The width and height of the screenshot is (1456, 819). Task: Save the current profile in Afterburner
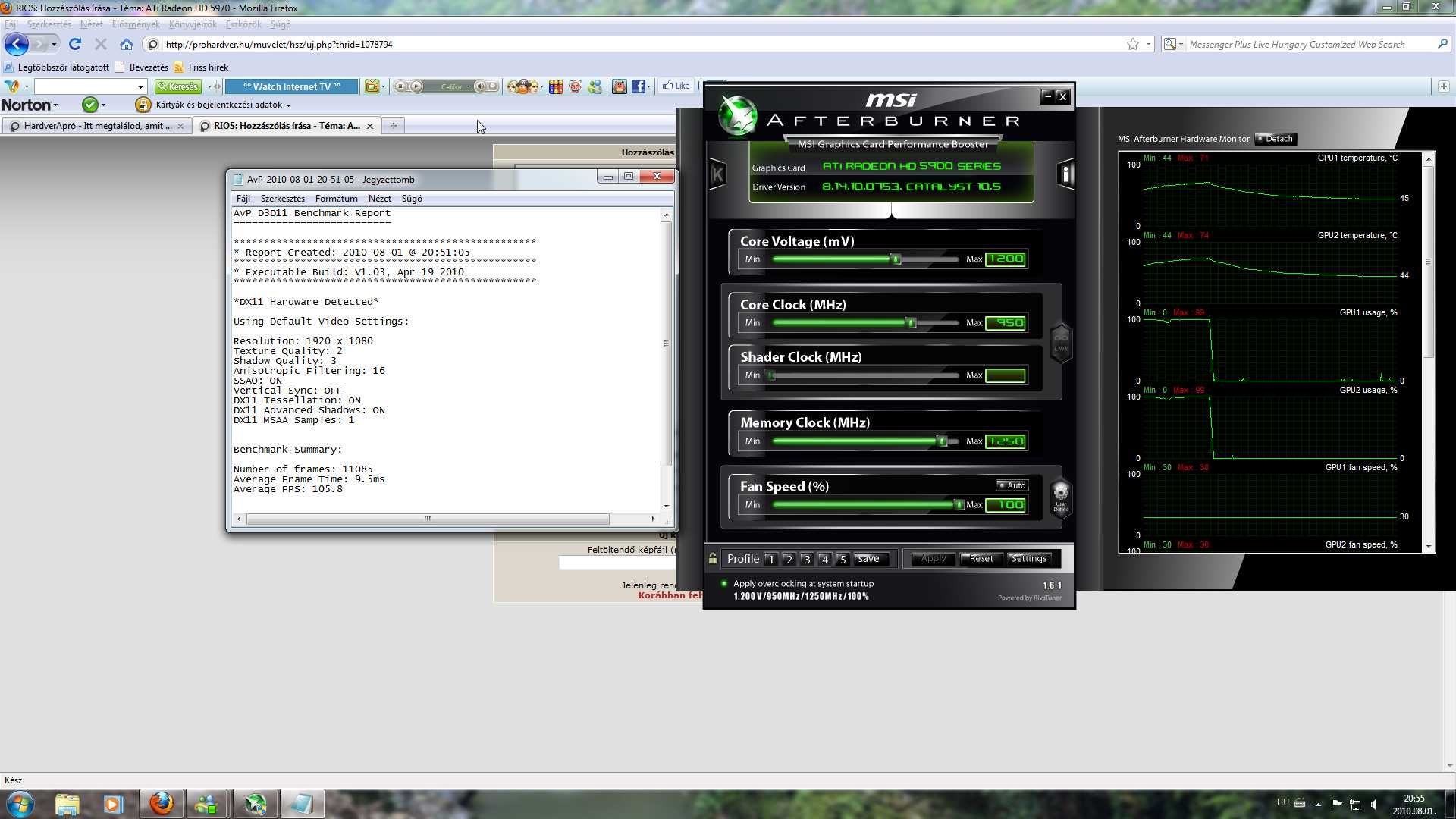click(x=869, y=559)
